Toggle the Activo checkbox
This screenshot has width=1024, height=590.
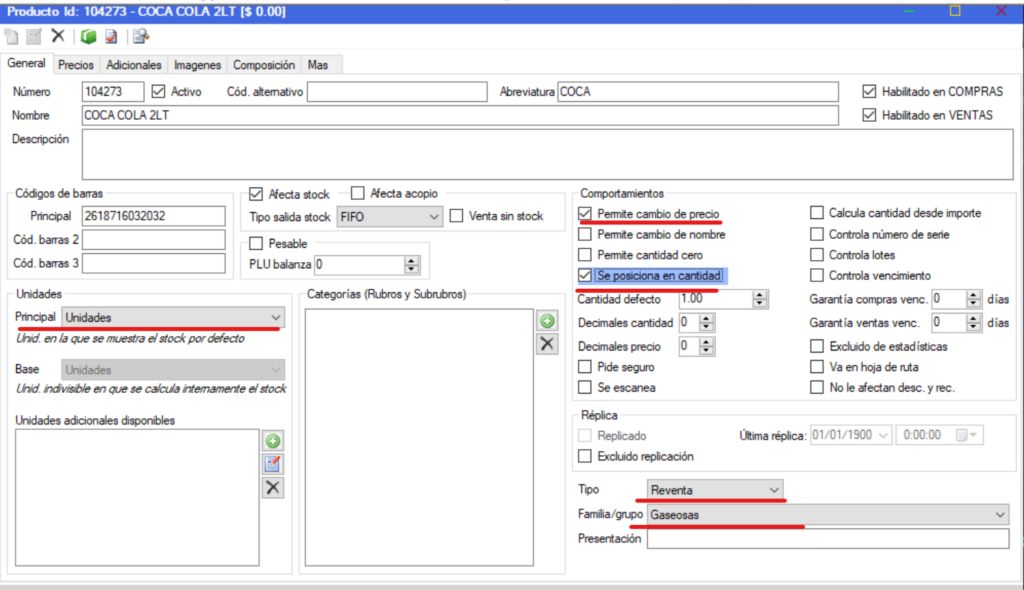pyautogui.click(x=158, y=91)
